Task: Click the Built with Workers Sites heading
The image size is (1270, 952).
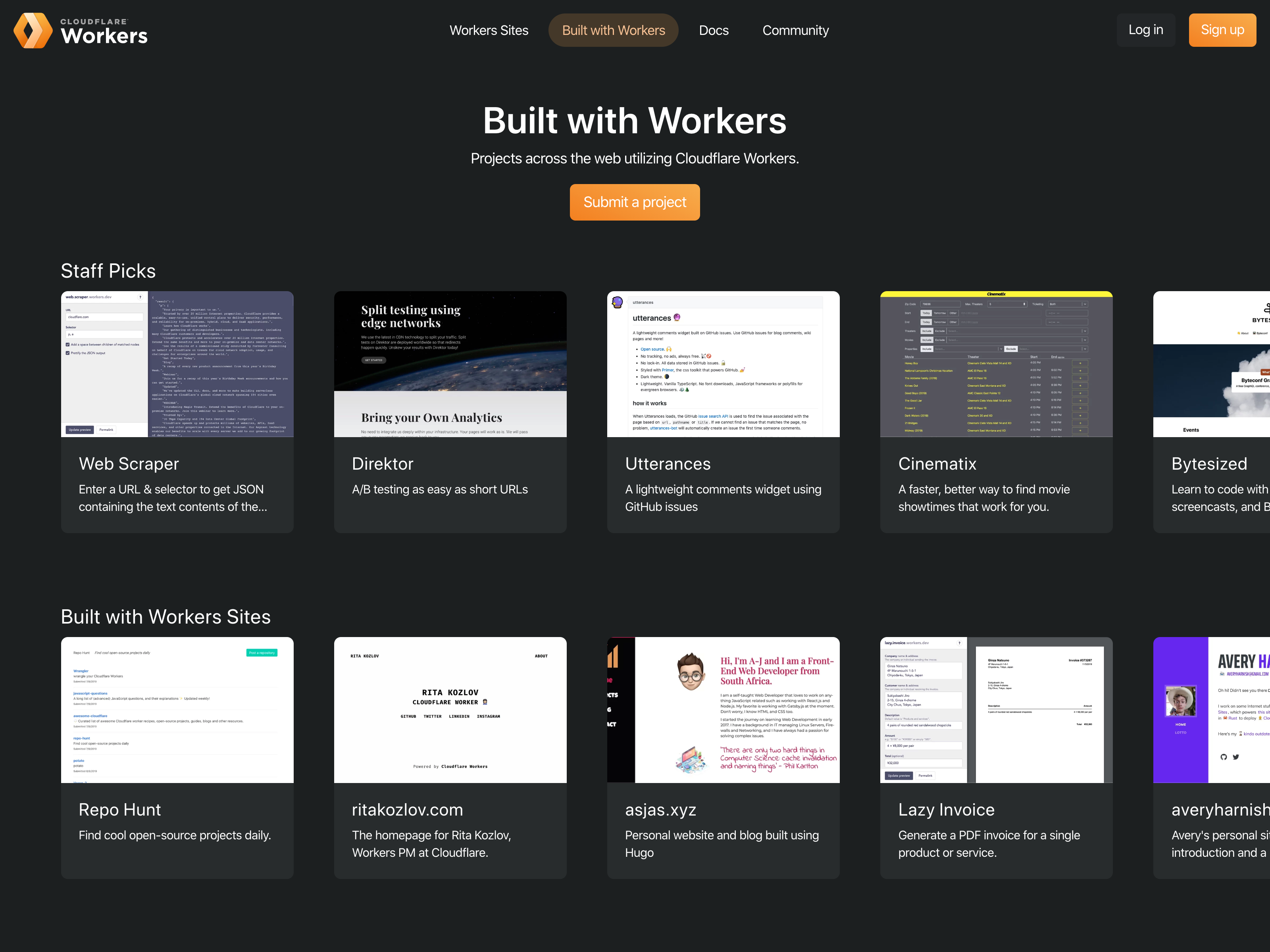Action: click(166, 617)
